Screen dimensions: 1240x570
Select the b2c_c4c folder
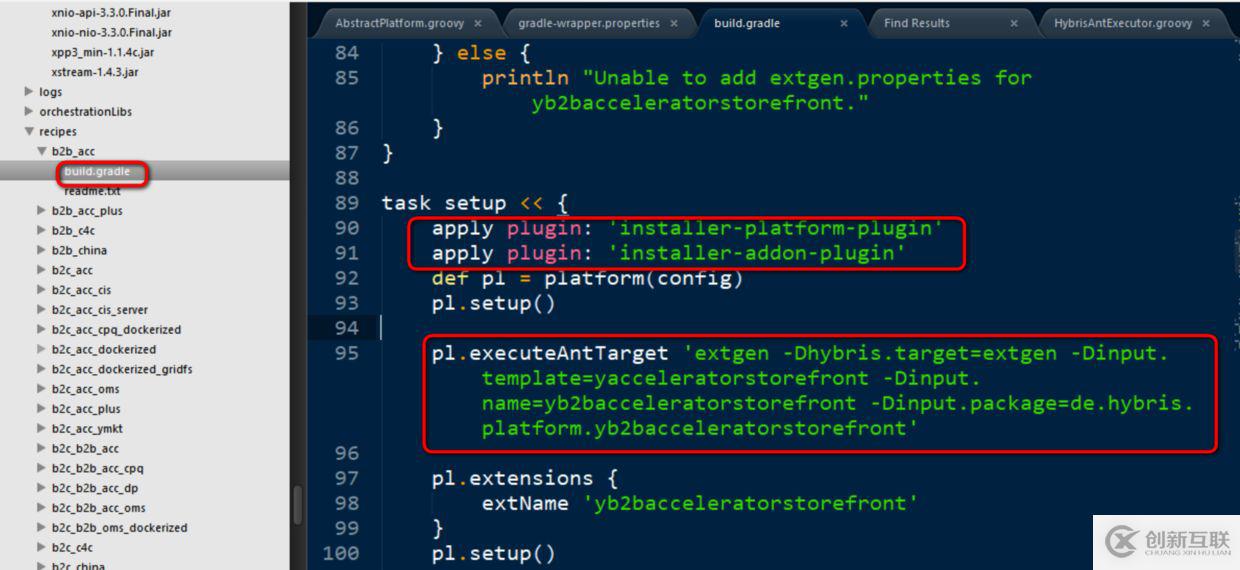(72, 548)
